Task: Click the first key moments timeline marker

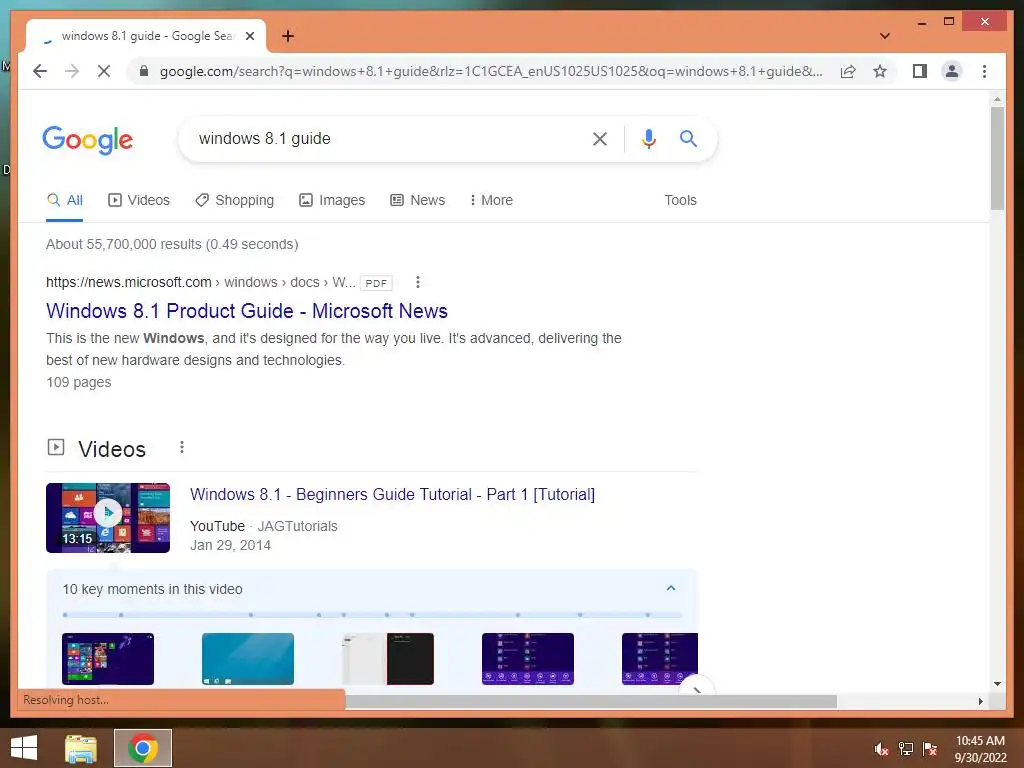Action: tap(65, 615)
